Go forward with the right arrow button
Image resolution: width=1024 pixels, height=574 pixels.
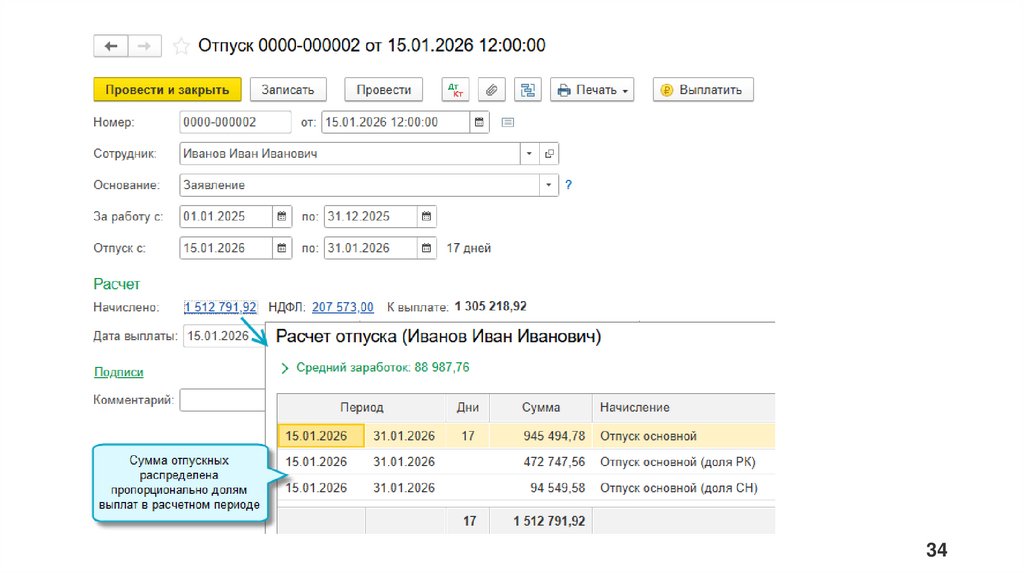click(x=144, y=46)
